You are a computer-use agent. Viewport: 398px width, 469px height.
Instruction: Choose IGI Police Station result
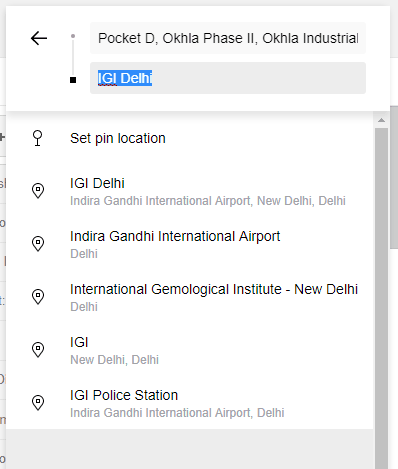point(190,403)
